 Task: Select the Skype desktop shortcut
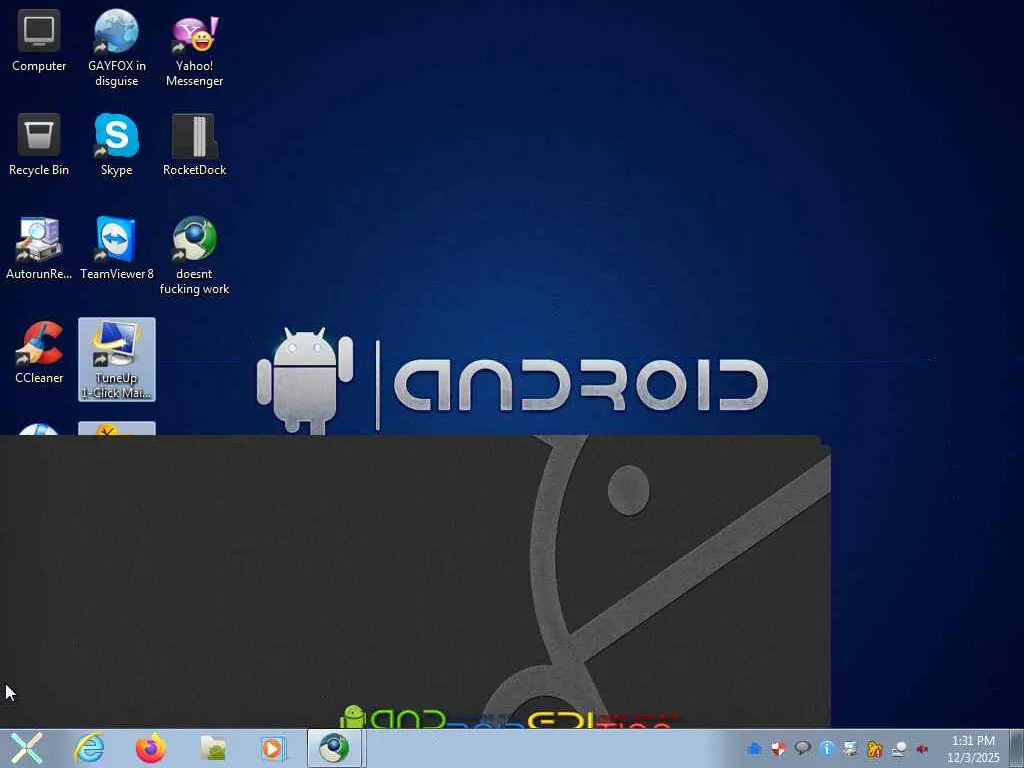pos(116,145)
